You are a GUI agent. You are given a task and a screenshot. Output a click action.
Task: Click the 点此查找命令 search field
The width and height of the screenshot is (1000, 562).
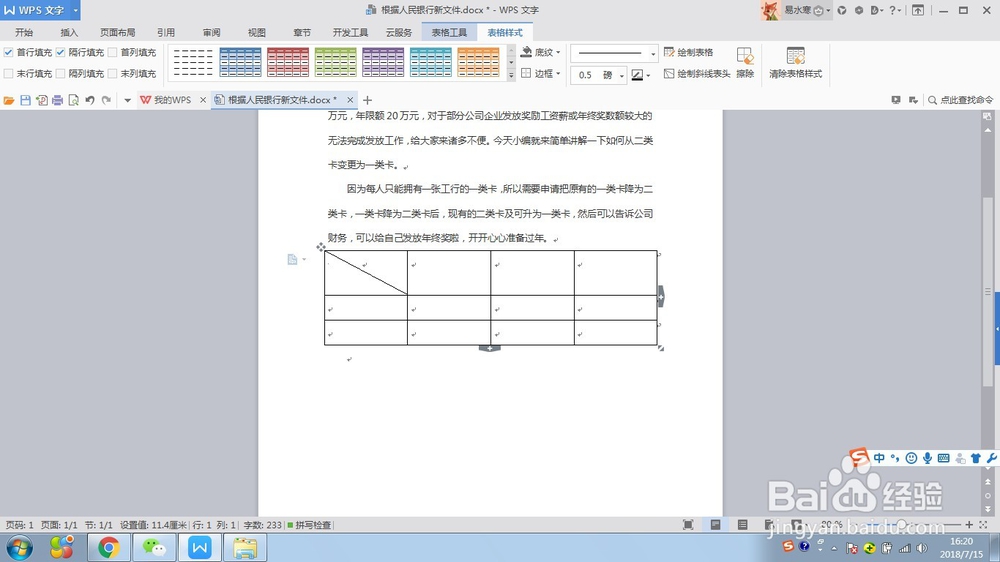[x=960, y=100]
